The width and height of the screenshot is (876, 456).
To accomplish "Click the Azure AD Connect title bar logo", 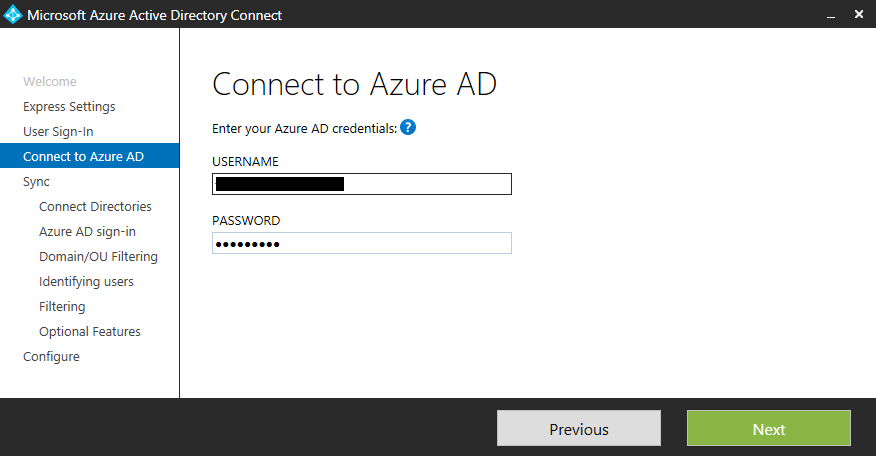I will click(14, 15).
